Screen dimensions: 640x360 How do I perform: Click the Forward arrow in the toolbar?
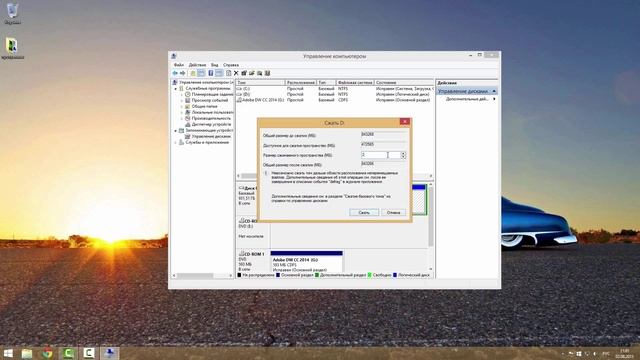pyautogui.click(x=182, y=73)
